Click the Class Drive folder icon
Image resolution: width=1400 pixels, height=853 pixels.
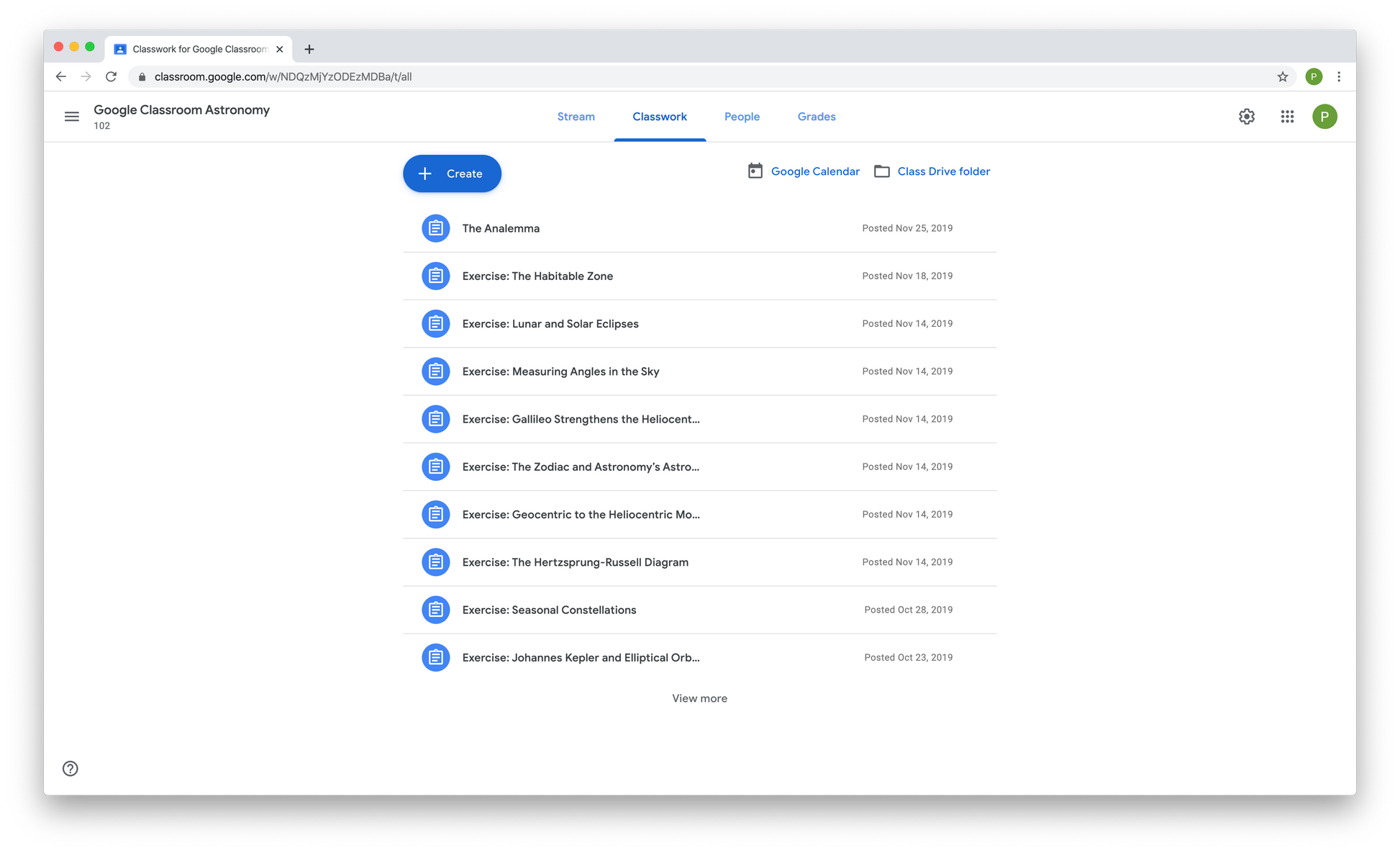click(881, 171)
